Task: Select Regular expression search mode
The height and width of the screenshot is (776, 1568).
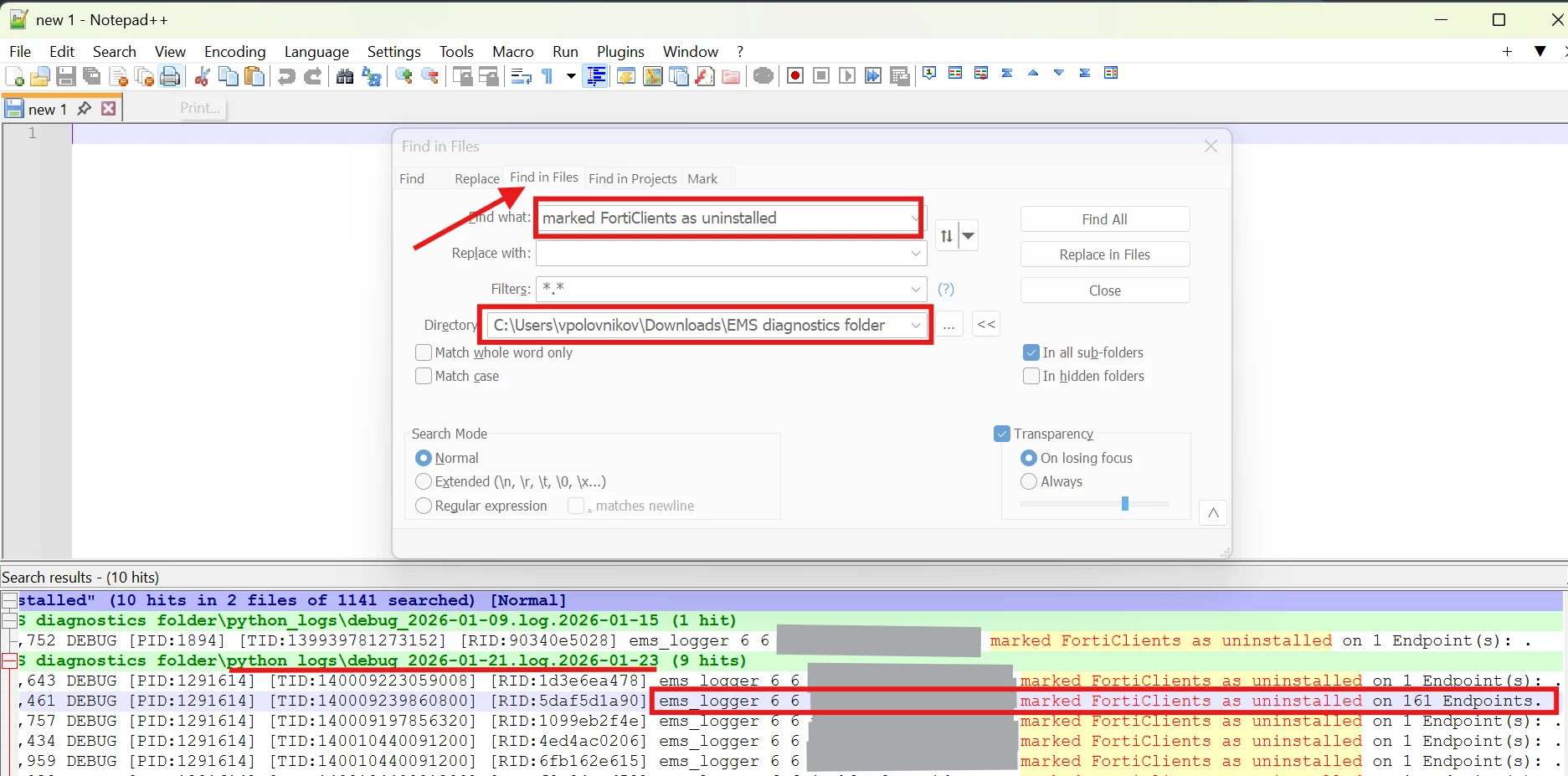Action: (x=424, y=506)
